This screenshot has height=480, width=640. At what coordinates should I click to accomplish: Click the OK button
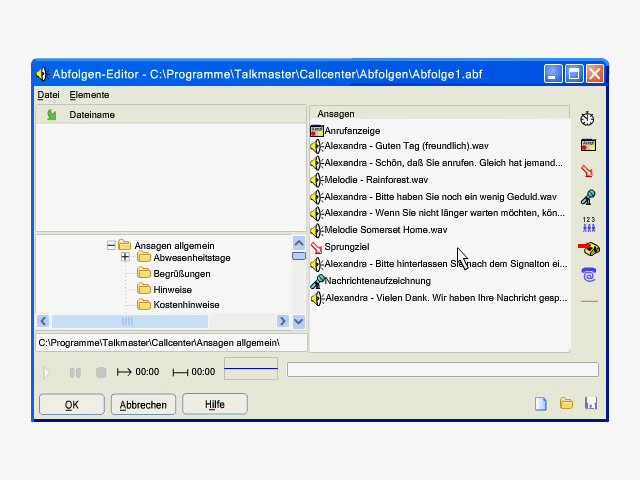(x=72, y=404)
